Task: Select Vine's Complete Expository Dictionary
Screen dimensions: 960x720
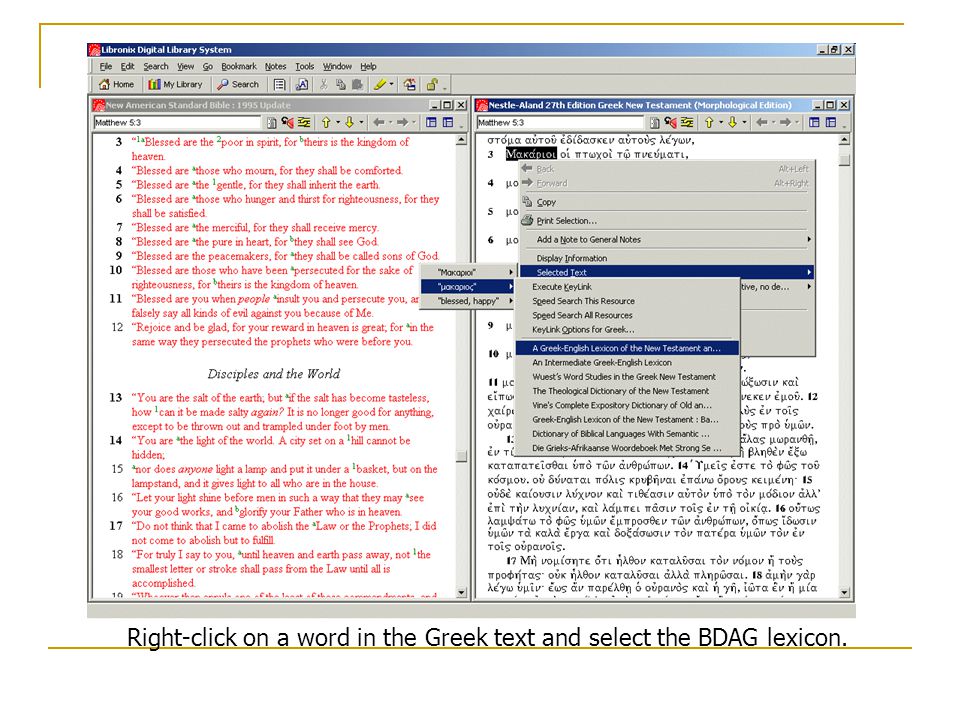Action: pos(628,405)
